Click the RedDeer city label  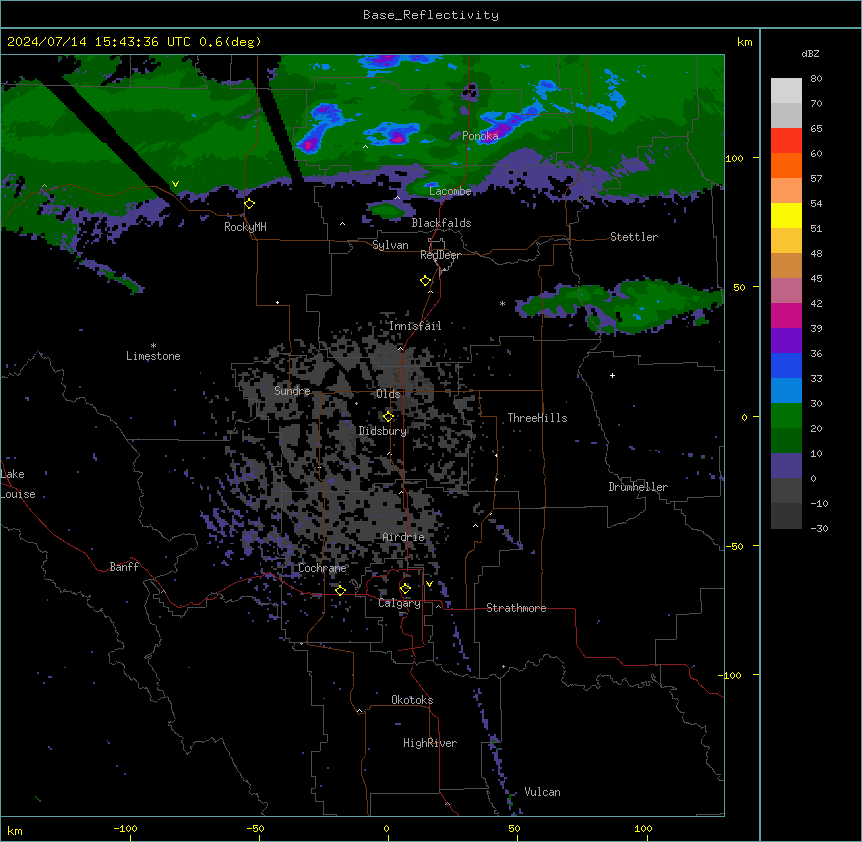coord(440,255)
